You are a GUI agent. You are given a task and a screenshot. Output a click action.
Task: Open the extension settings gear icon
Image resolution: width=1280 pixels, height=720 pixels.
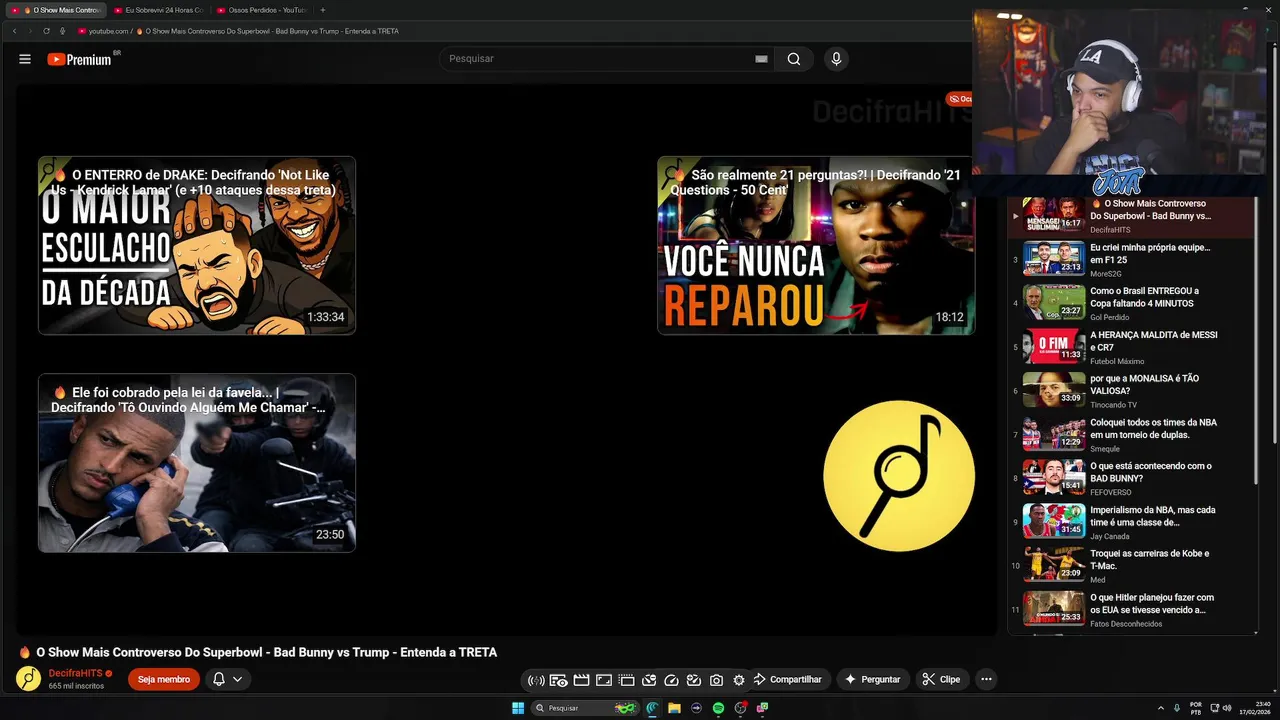point(739,680)
